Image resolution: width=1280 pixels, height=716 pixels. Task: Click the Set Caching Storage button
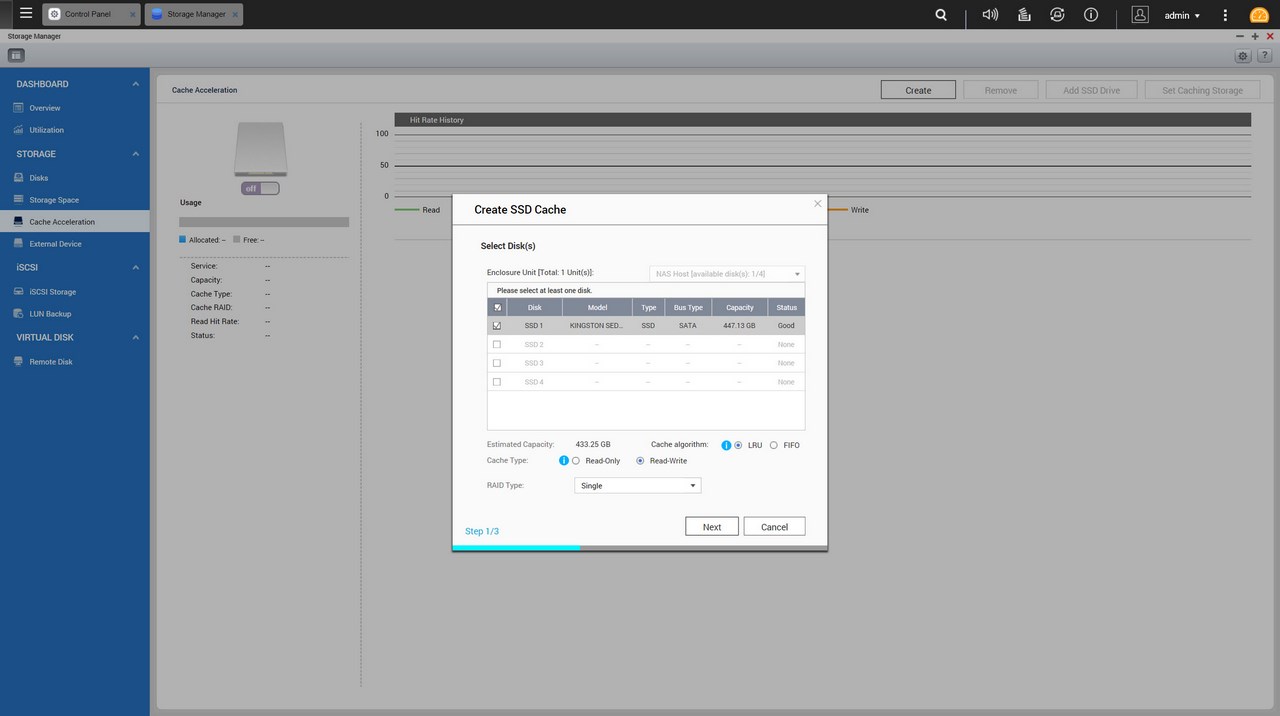(x=1202, y=90)
